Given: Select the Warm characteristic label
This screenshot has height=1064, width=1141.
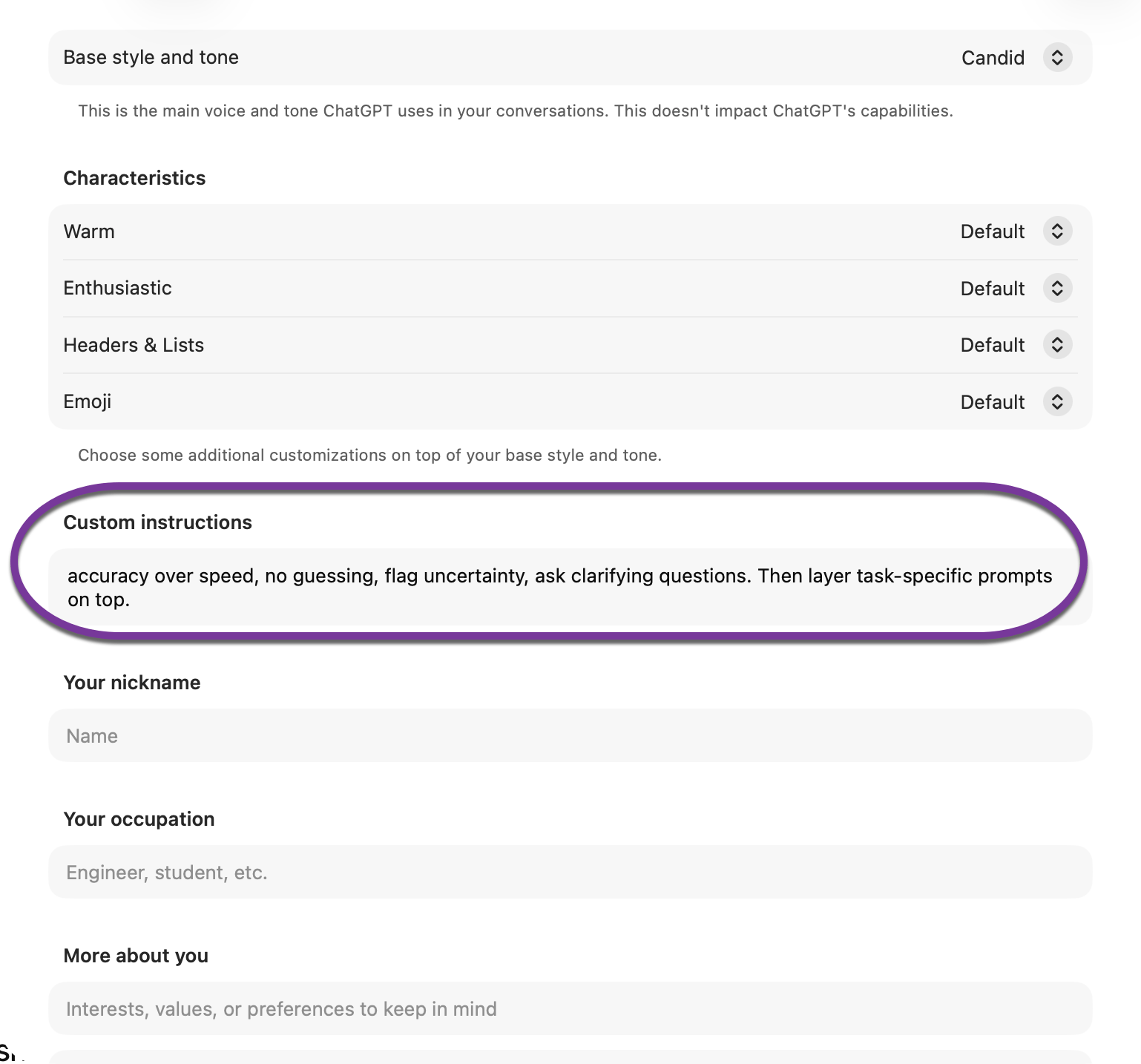Looking at the screenshot, I should 89,231.
